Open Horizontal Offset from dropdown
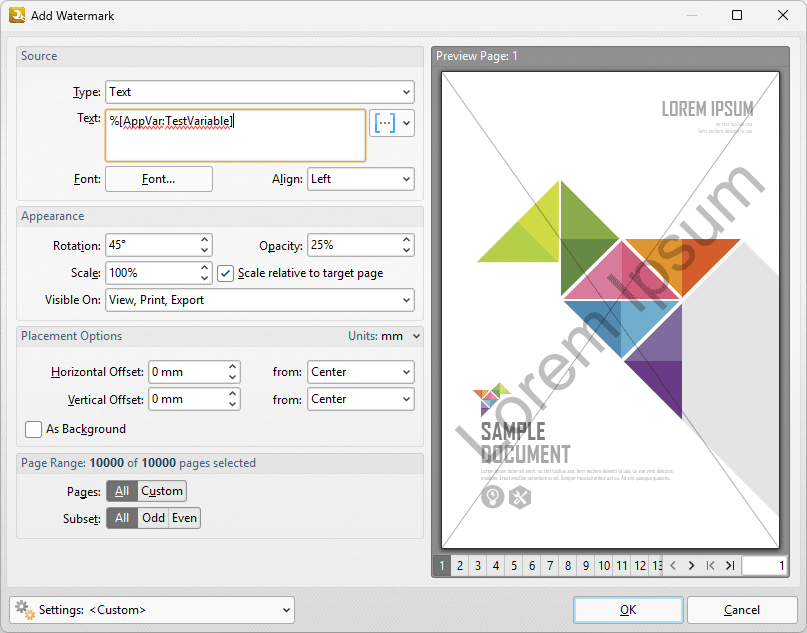 pyautogui.click(x=361, y=372)
